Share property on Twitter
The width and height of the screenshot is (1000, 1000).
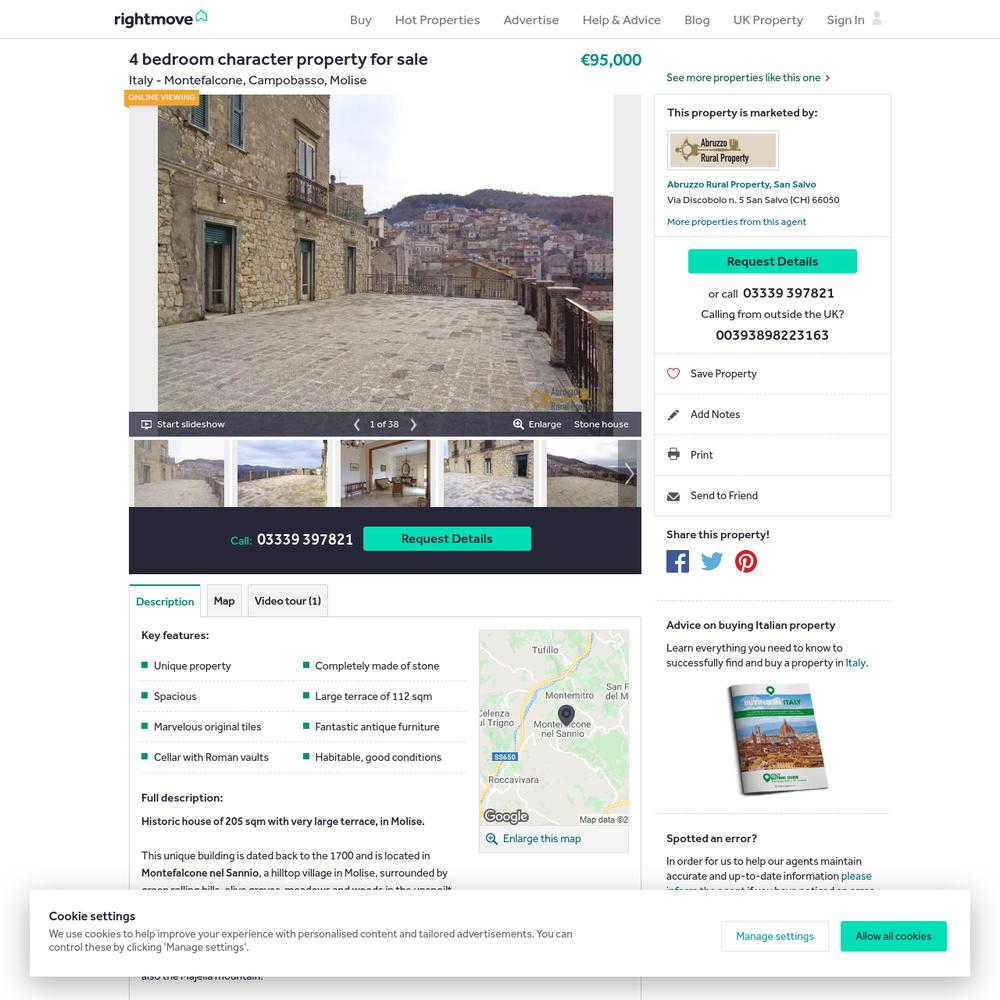point(712,561)
